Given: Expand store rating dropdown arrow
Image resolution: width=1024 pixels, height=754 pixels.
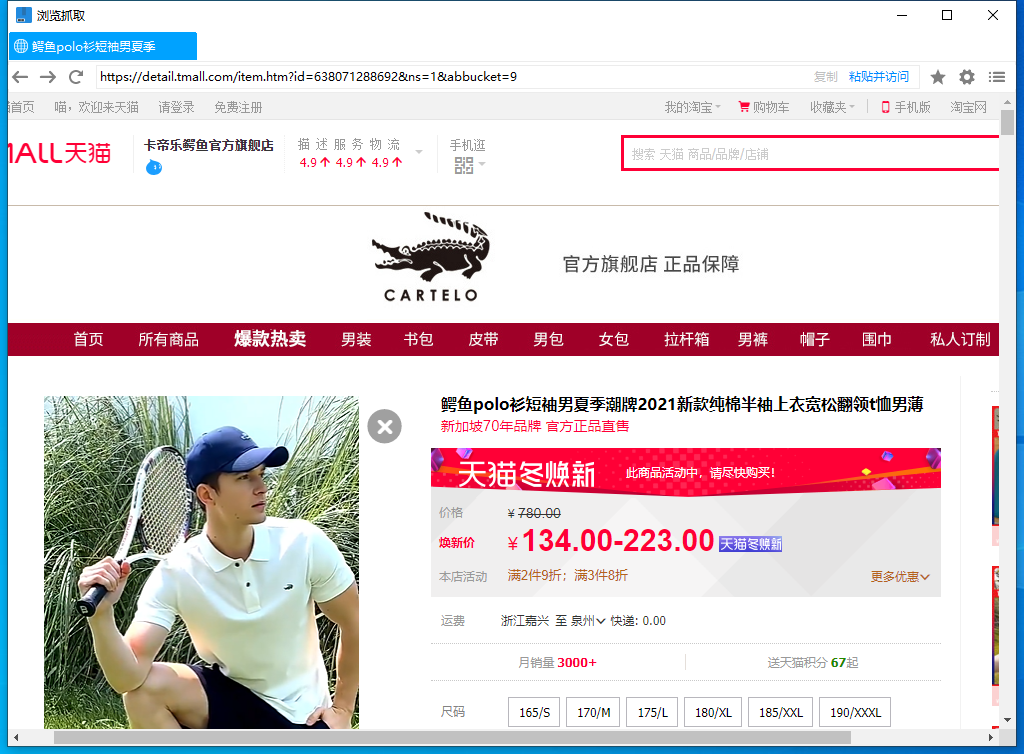Looking at the screenshot, I should (x=419, y=152).
